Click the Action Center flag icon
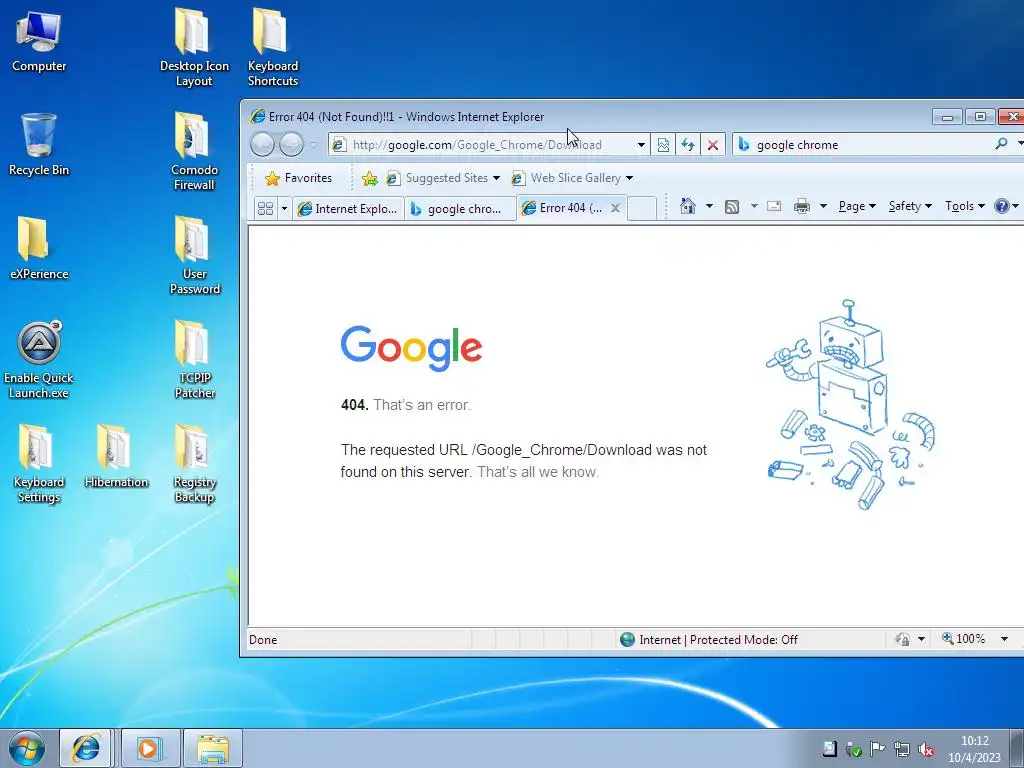The height and width of the screenshot is (768, 1024). [x=877, y=750]
